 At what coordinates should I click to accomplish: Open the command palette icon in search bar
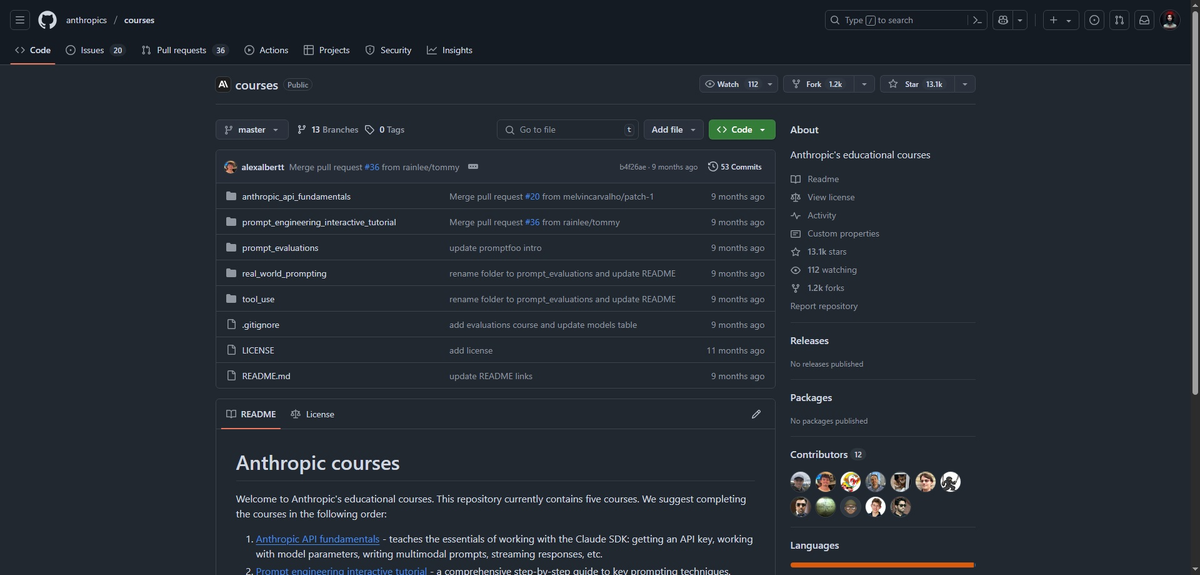click(977, 20)
